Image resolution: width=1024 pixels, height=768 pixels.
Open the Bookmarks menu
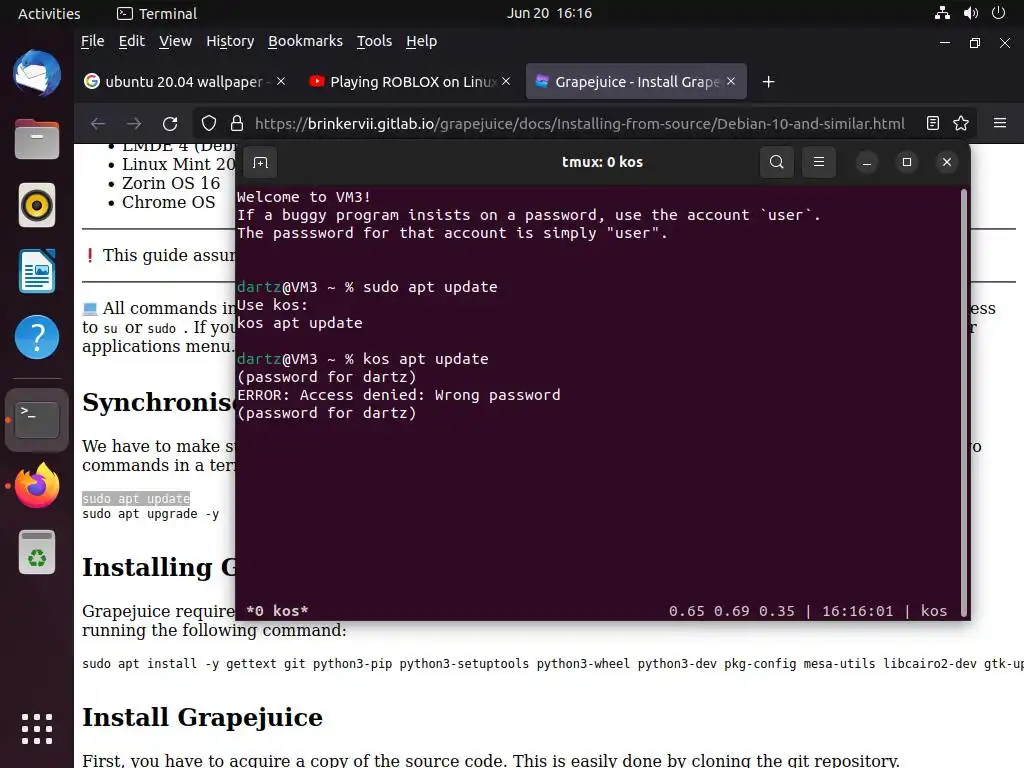305,41
